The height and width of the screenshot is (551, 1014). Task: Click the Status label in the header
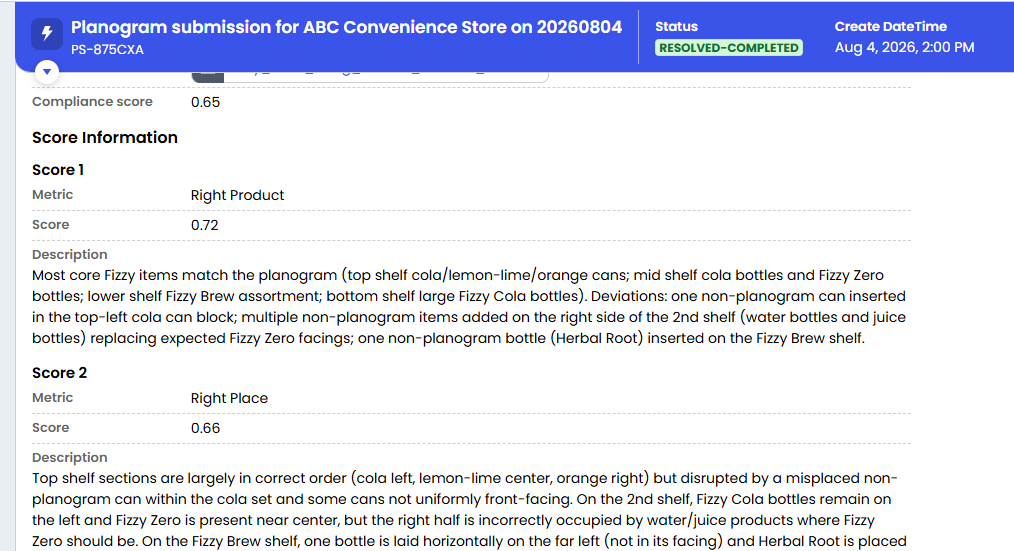(676, 27)
